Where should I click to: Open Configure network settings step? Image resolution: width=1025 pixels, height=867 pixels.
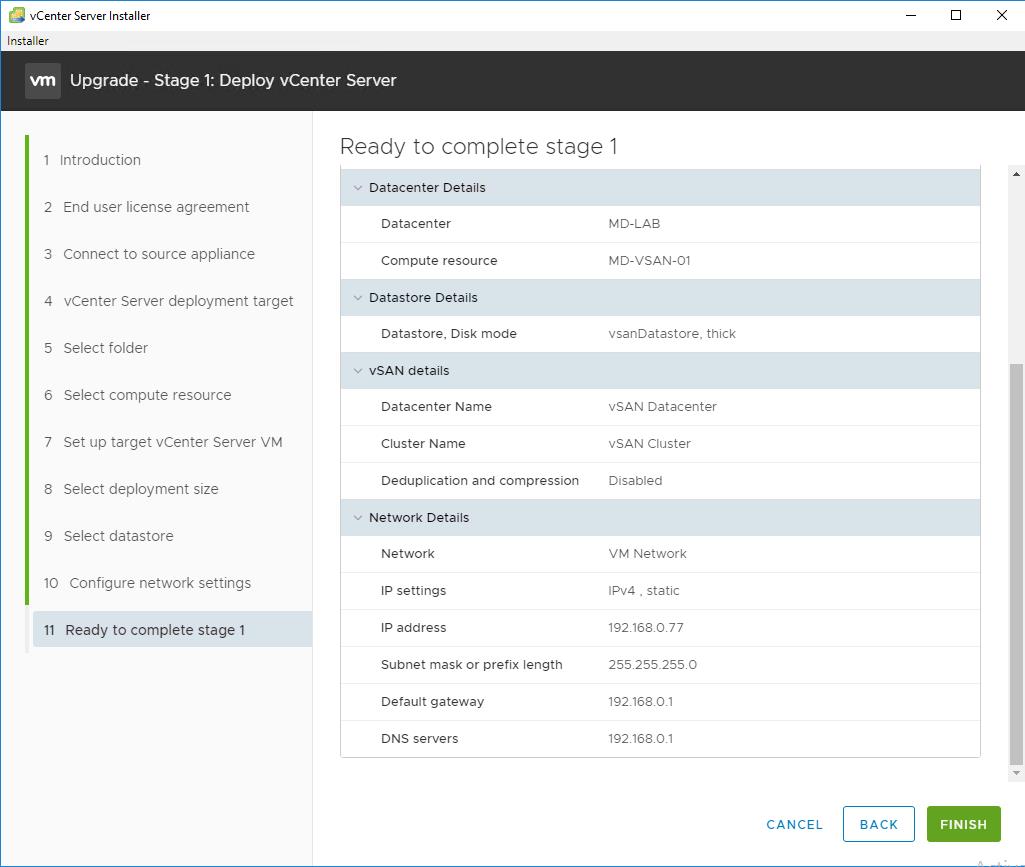[147, 583]
